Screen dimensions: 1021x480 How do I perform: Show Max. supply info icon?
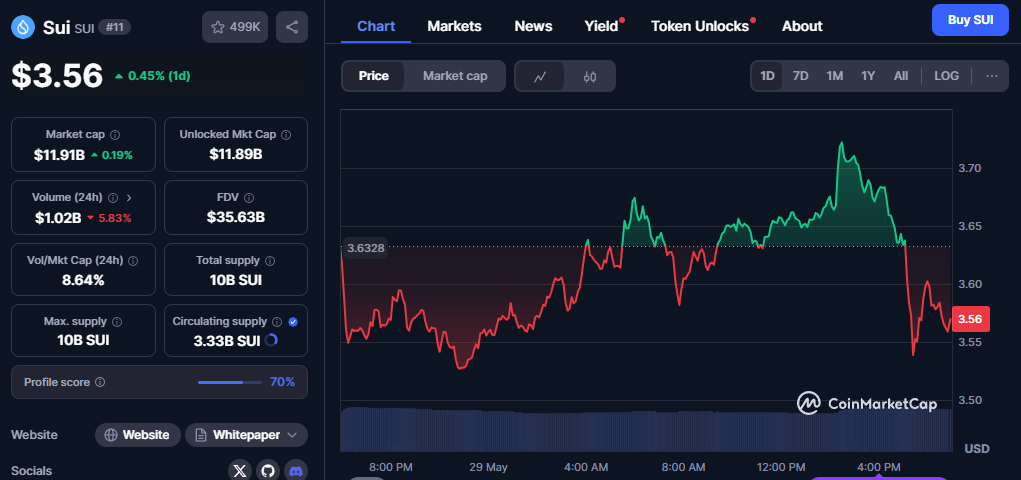click(117, 322)
